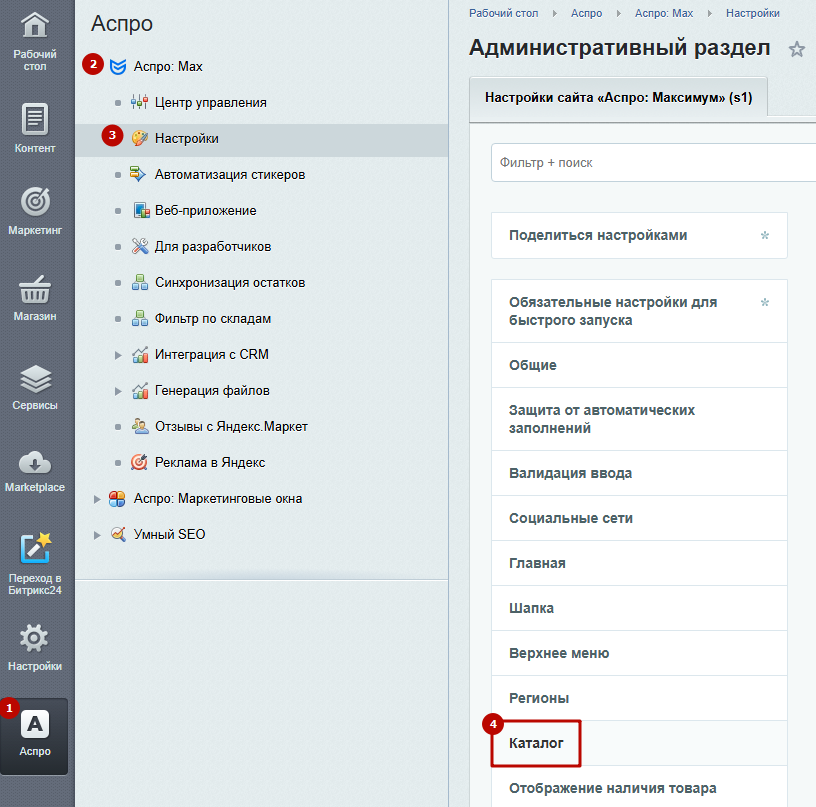Click the Отзывы с Яндекс.Маркет icon
816x807 pixels.
140,426
